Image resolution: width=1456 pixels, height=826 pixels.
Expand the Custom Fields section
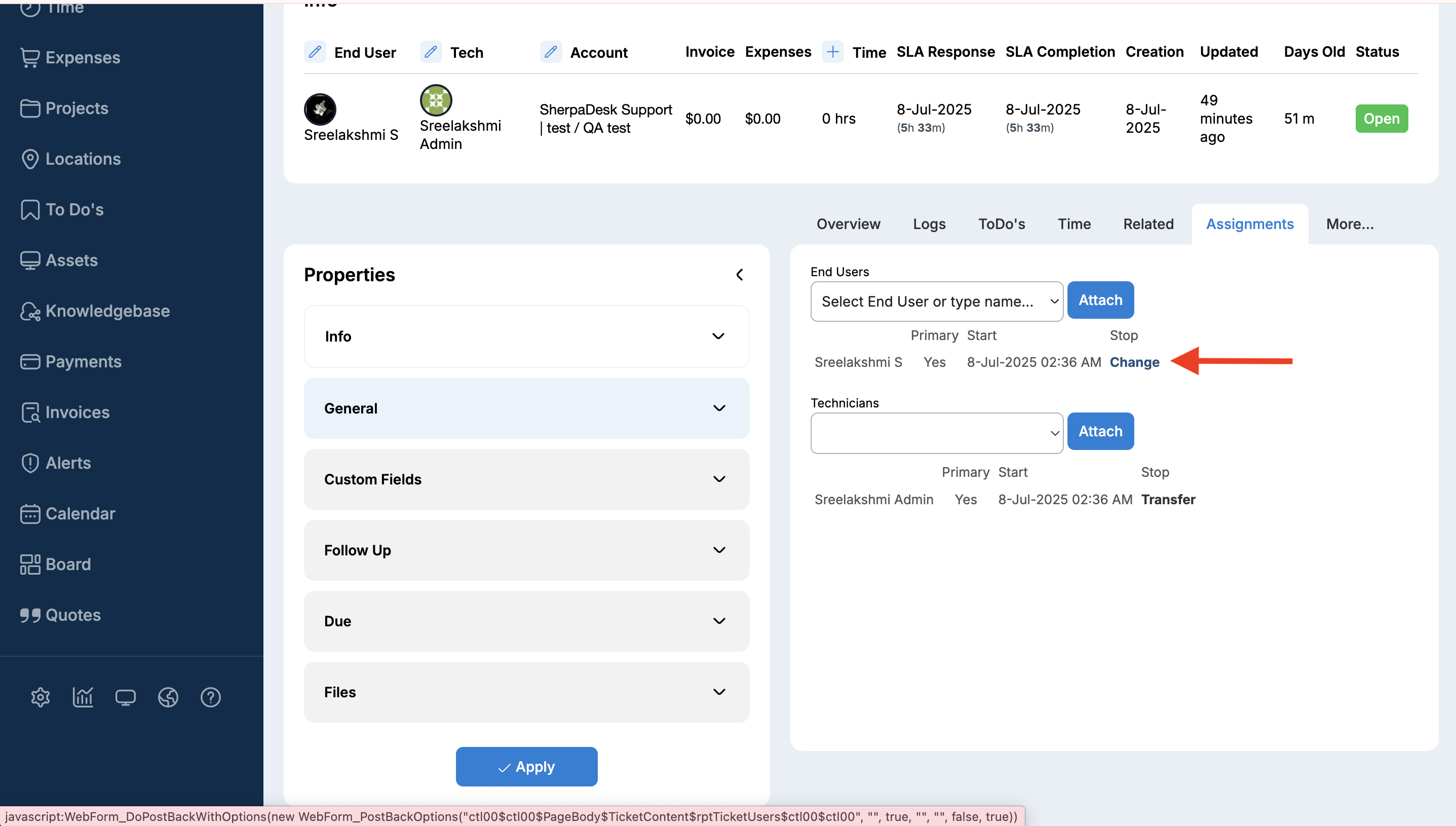pyautogui.click(x=526, y=479)
